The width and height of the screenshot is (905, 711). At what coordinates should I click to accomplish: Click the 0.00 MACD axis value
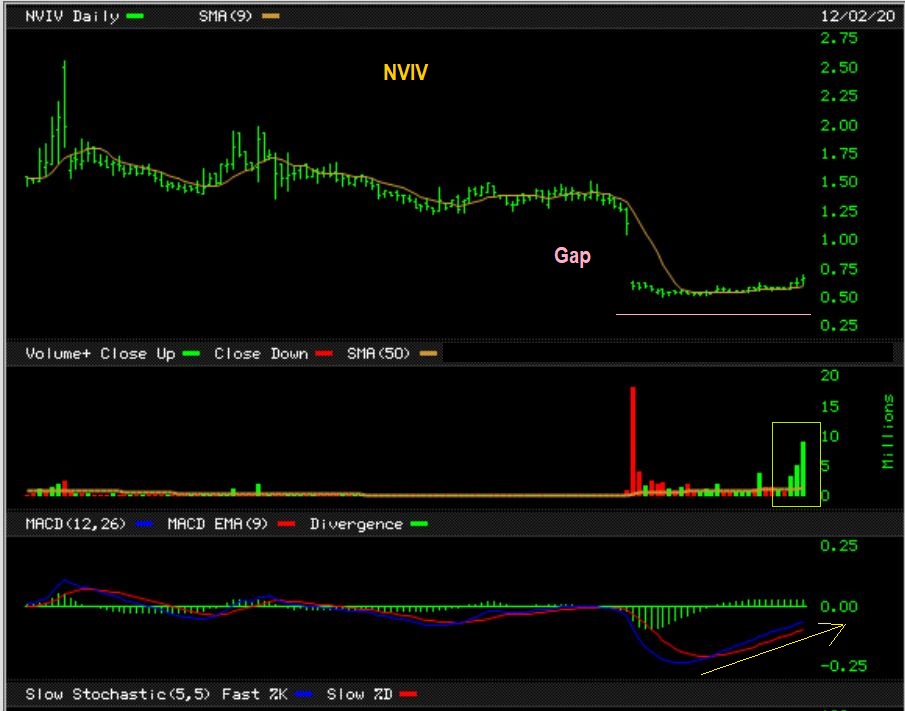click(839, 607)
